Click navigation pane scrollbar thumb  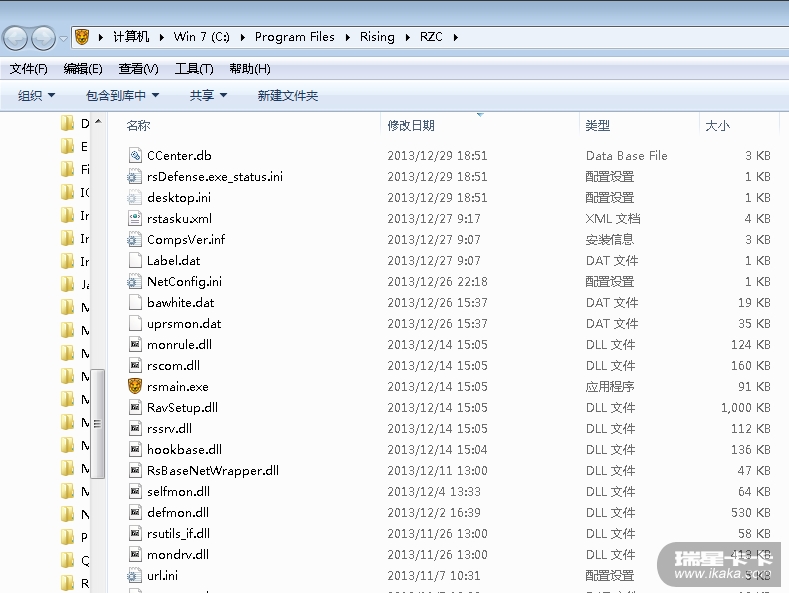click(x=98, y=424)
